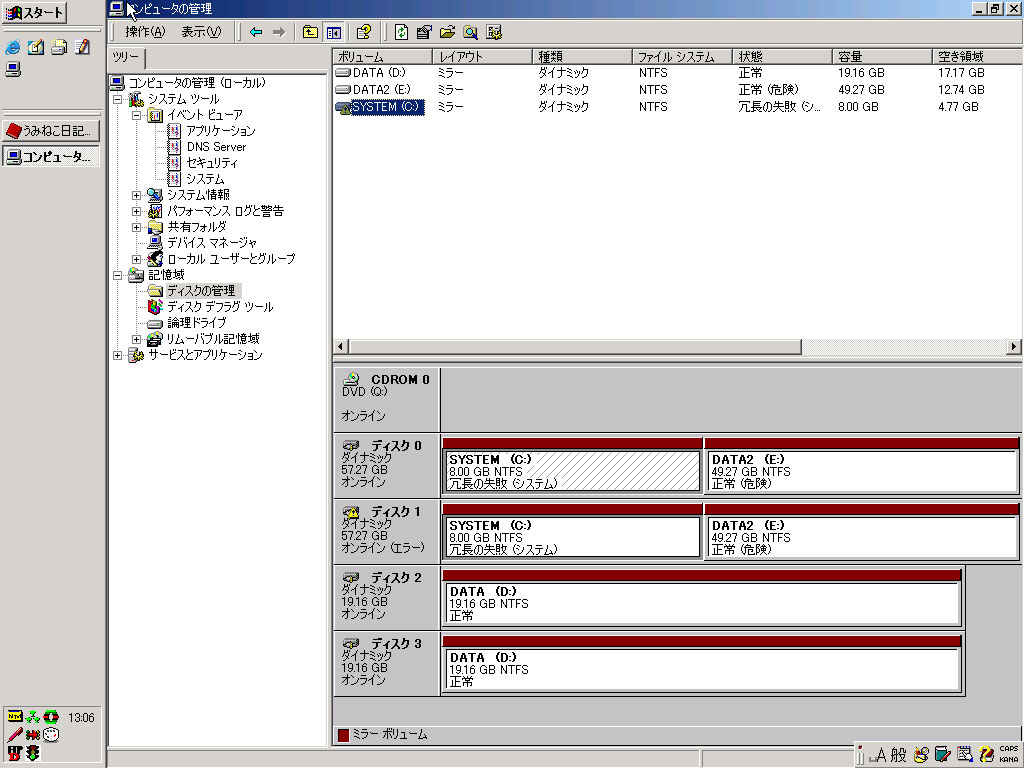Expand パフォーマンス ログと警告 node

click(x=136, y=212)
